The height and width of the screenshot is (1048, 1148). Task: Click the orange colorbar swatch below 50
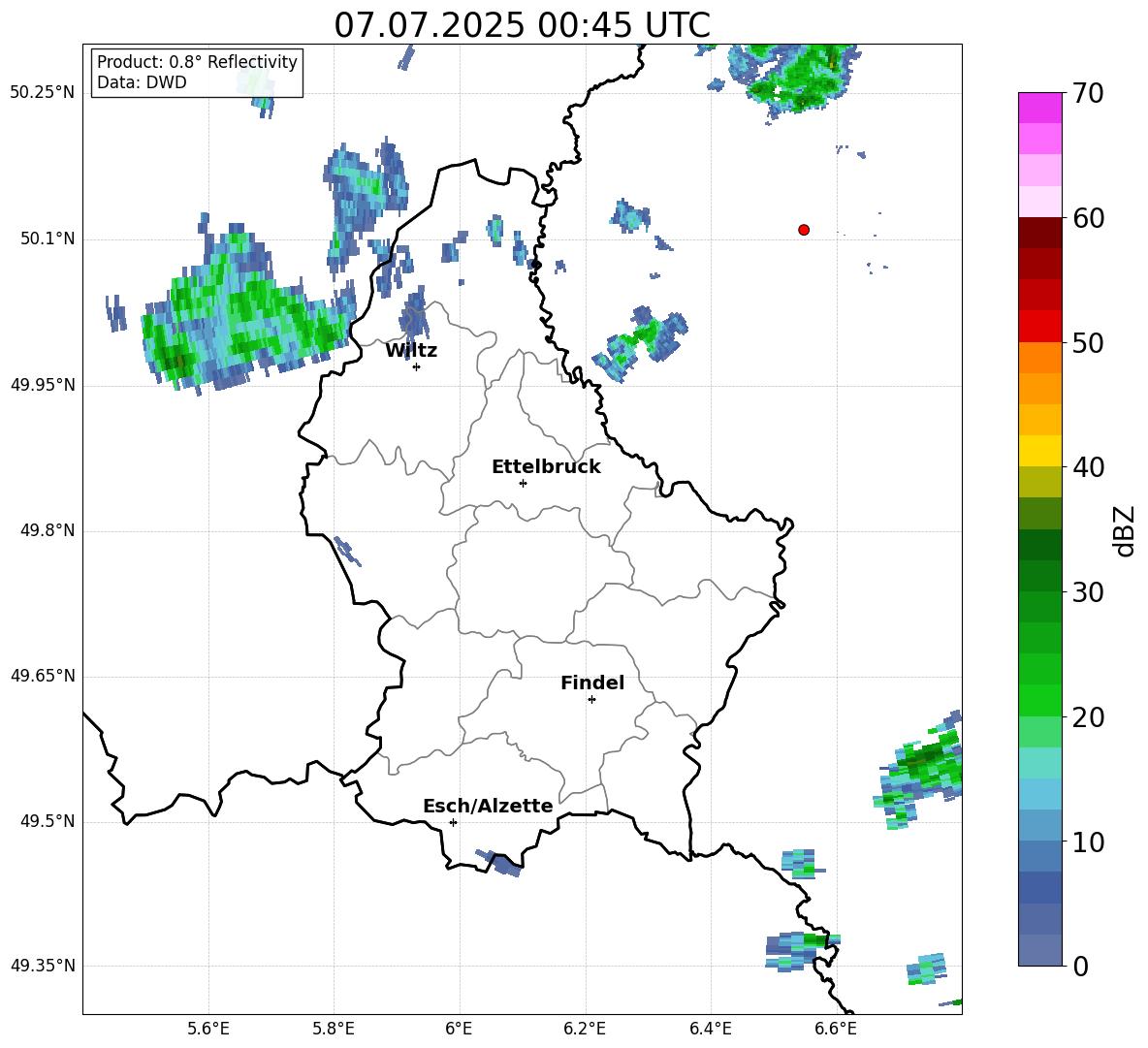pyautogui.click(x=1039, y=358)
